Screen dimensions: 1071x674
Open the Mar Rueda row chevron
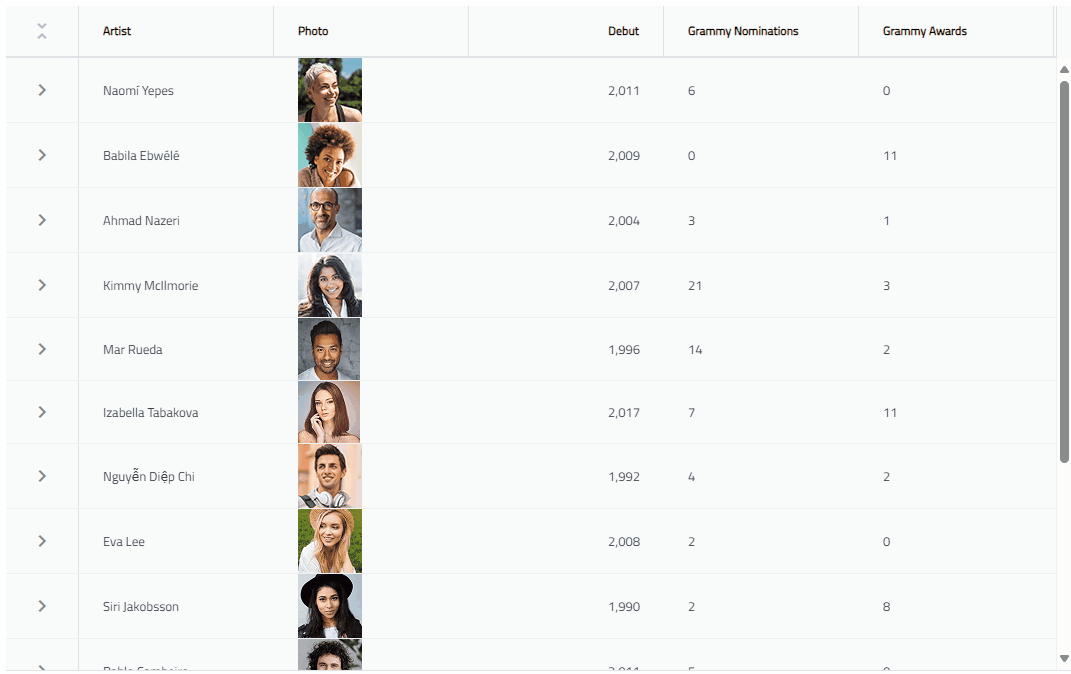42,349
